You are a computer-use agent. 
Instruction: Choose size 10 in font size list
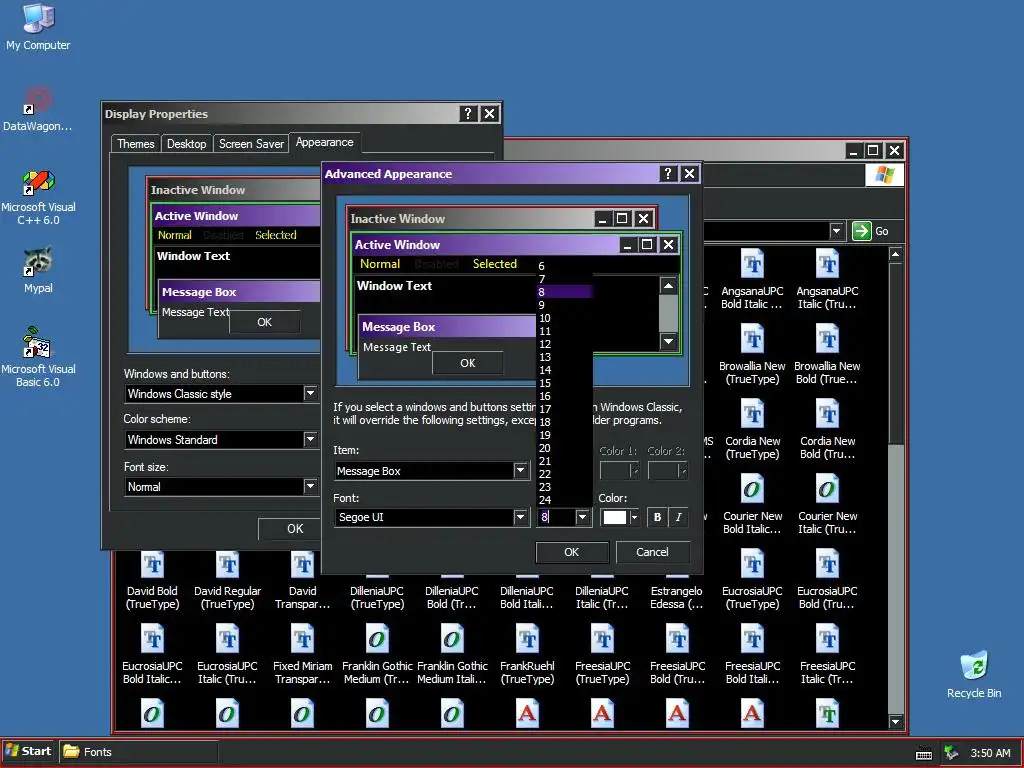(564, 318)
